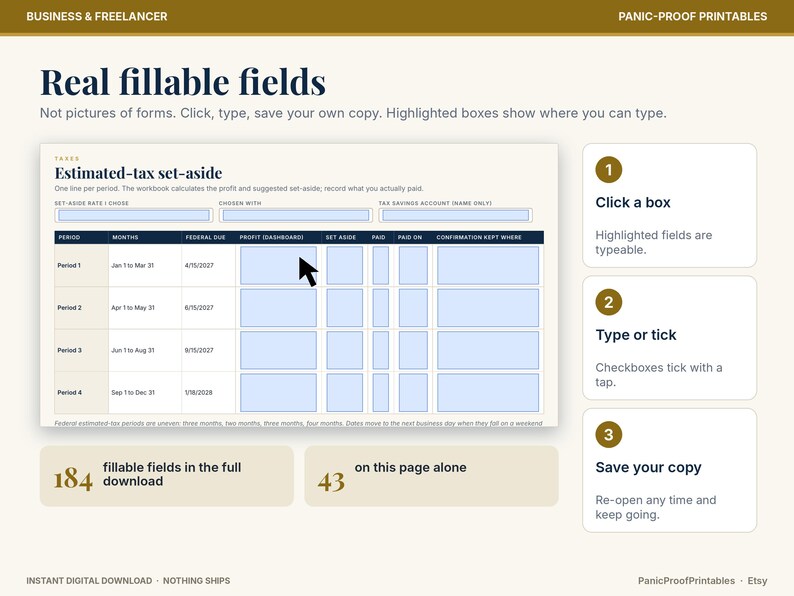Click the 'PERIOD' column header
This screenshot has width=794, height=596.
click(x=69, y=237)
